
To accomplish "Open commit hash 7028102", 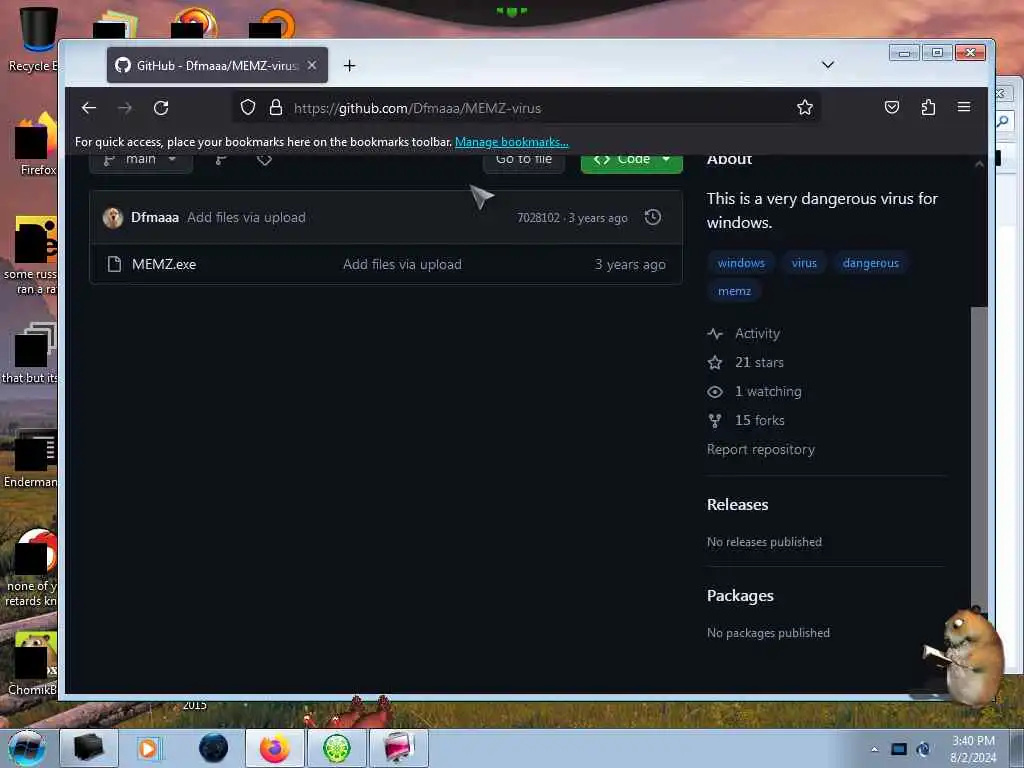I will click(x=538, y=217).
